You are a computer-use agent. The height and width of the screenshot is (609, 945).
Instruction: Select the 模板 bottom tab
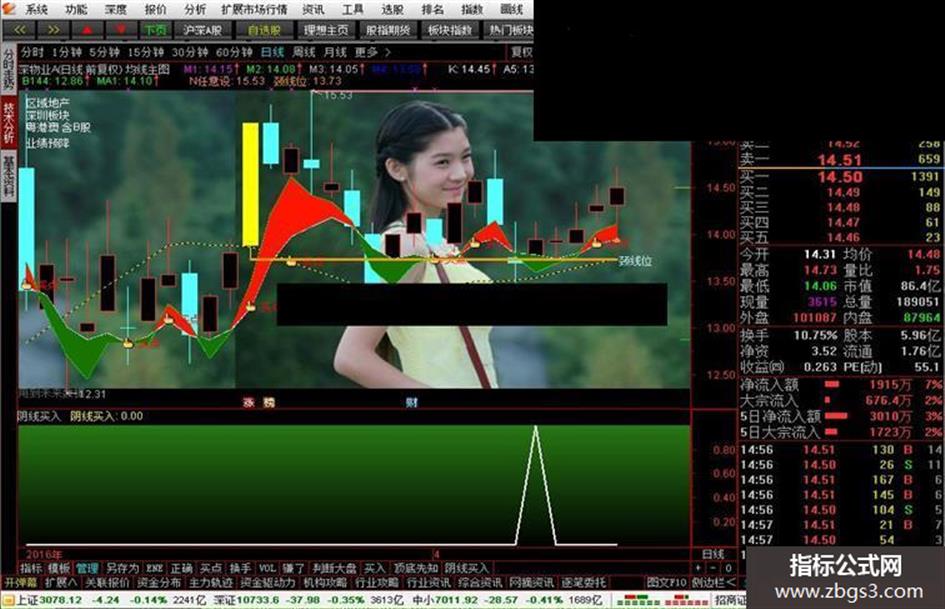point(58,568)
